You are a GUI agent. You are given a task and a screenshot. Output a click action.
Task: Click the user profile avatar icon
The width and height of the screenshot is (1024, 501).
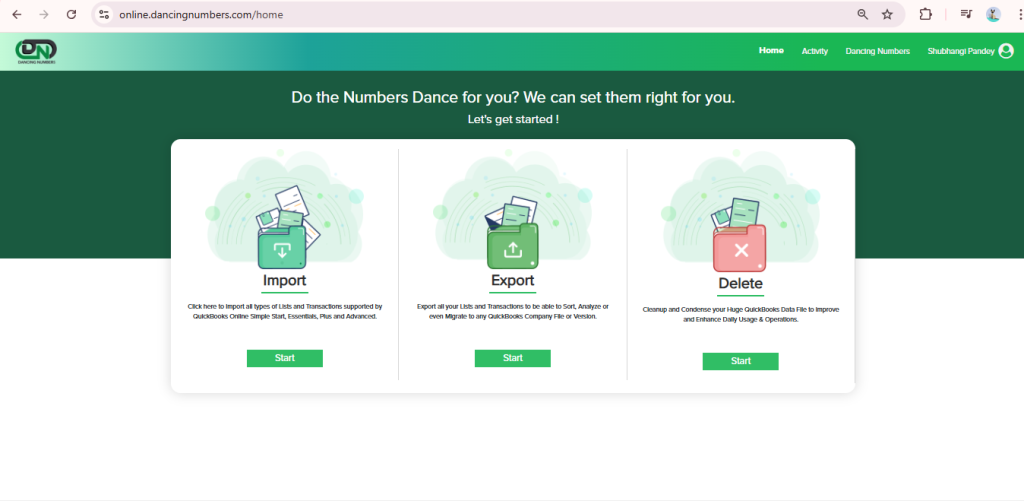[1006, 51]
